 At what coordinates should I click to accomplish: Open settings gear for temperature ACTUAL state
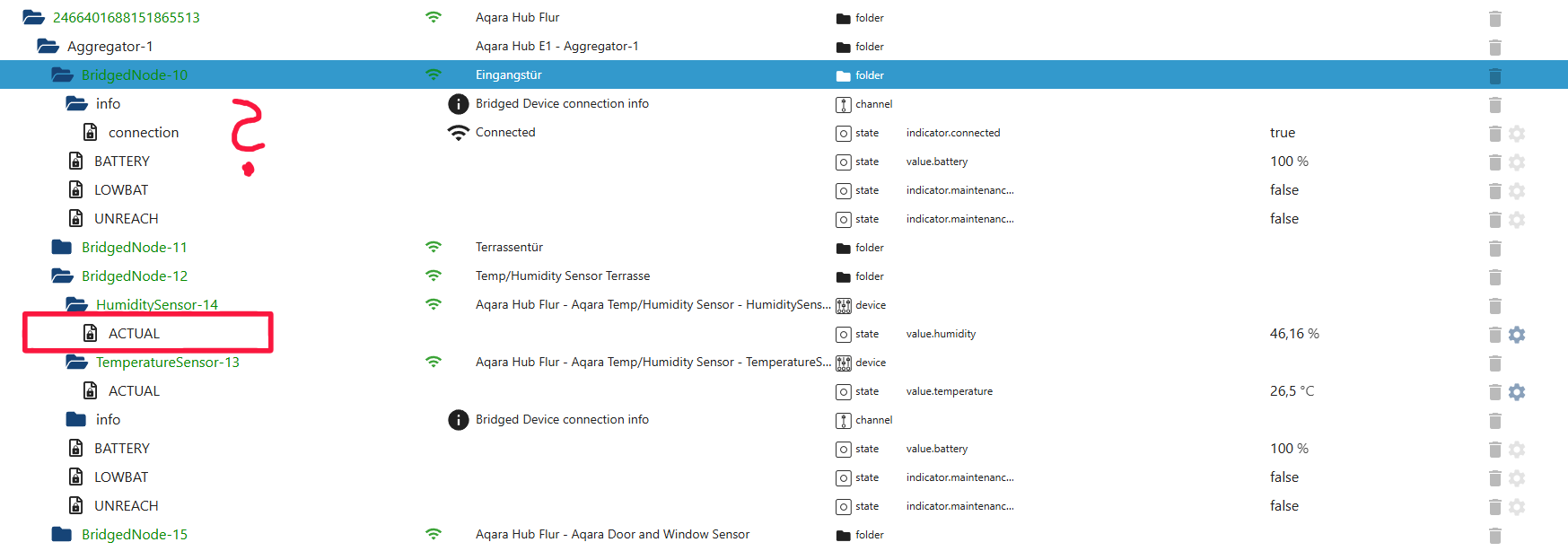(1517, 391)
